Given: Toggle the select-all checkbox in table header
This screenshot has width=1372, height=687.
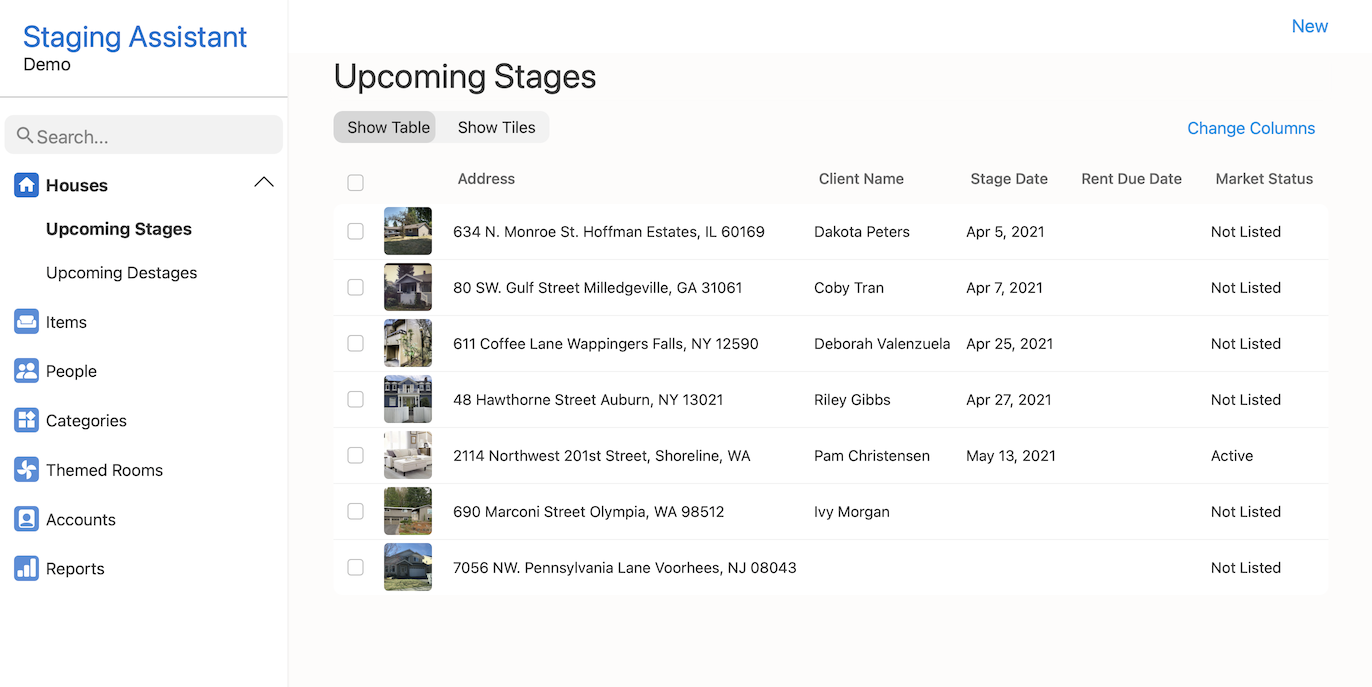Looking at the screenshot, I should pyautogui.click(x=355, y=182).
